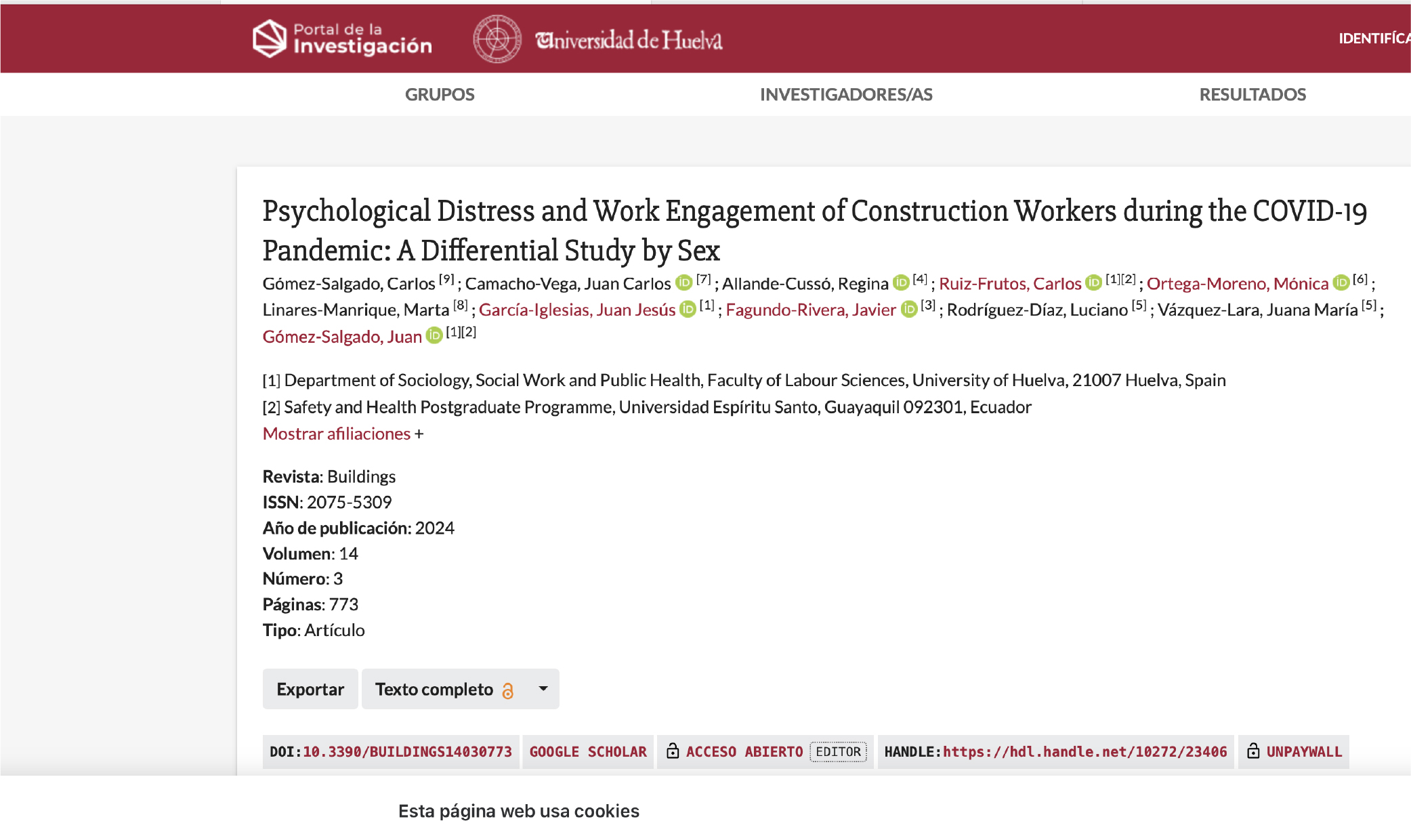Open author Fagundo-Rivera, Javier profile

coord(811,310)
